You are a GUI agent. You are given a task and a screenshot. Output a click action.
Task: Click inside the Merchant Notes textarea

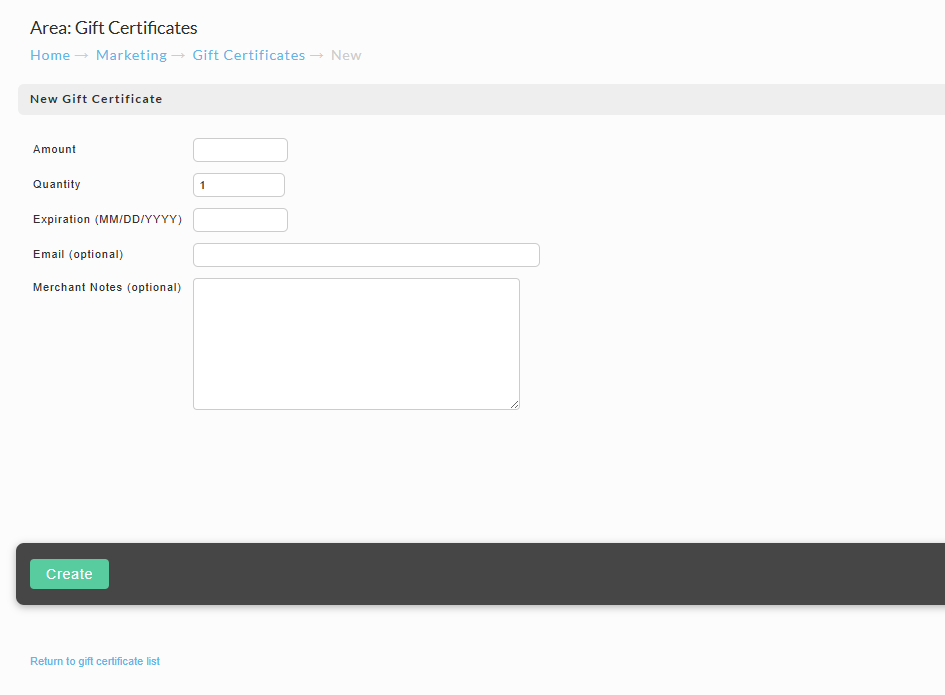tap(356, 344)
